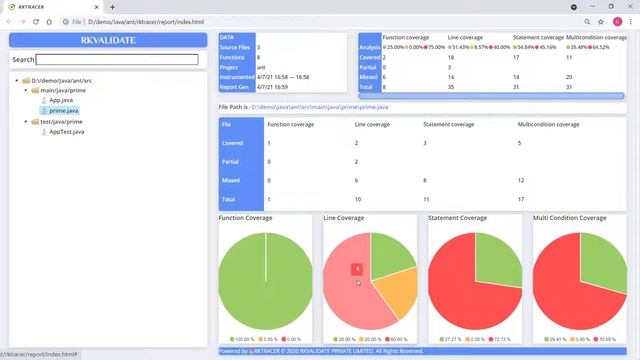Close the RKTRACER tab
The image size is (640, 360).
click(97, 7)
